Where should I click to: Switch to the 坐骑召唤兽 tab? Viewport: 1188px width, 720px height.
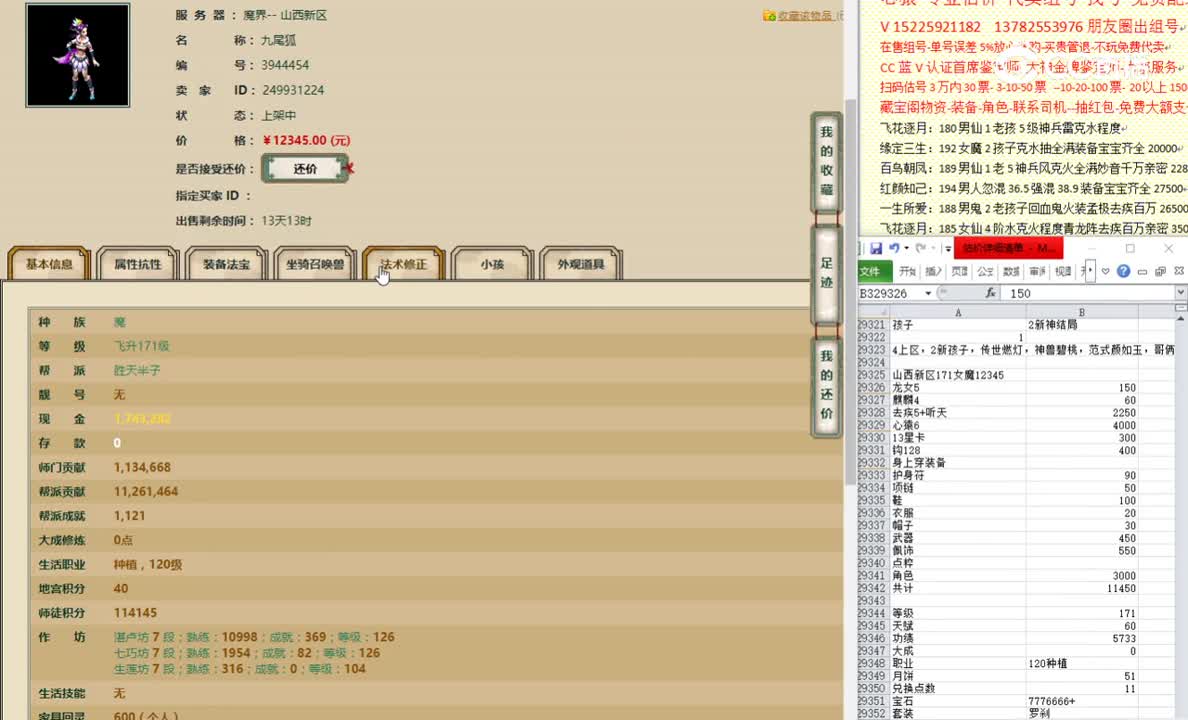click(x=314, y=263)
